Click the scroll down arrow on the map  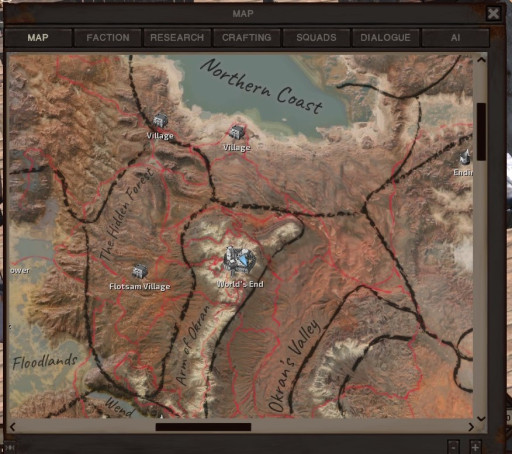481,418
